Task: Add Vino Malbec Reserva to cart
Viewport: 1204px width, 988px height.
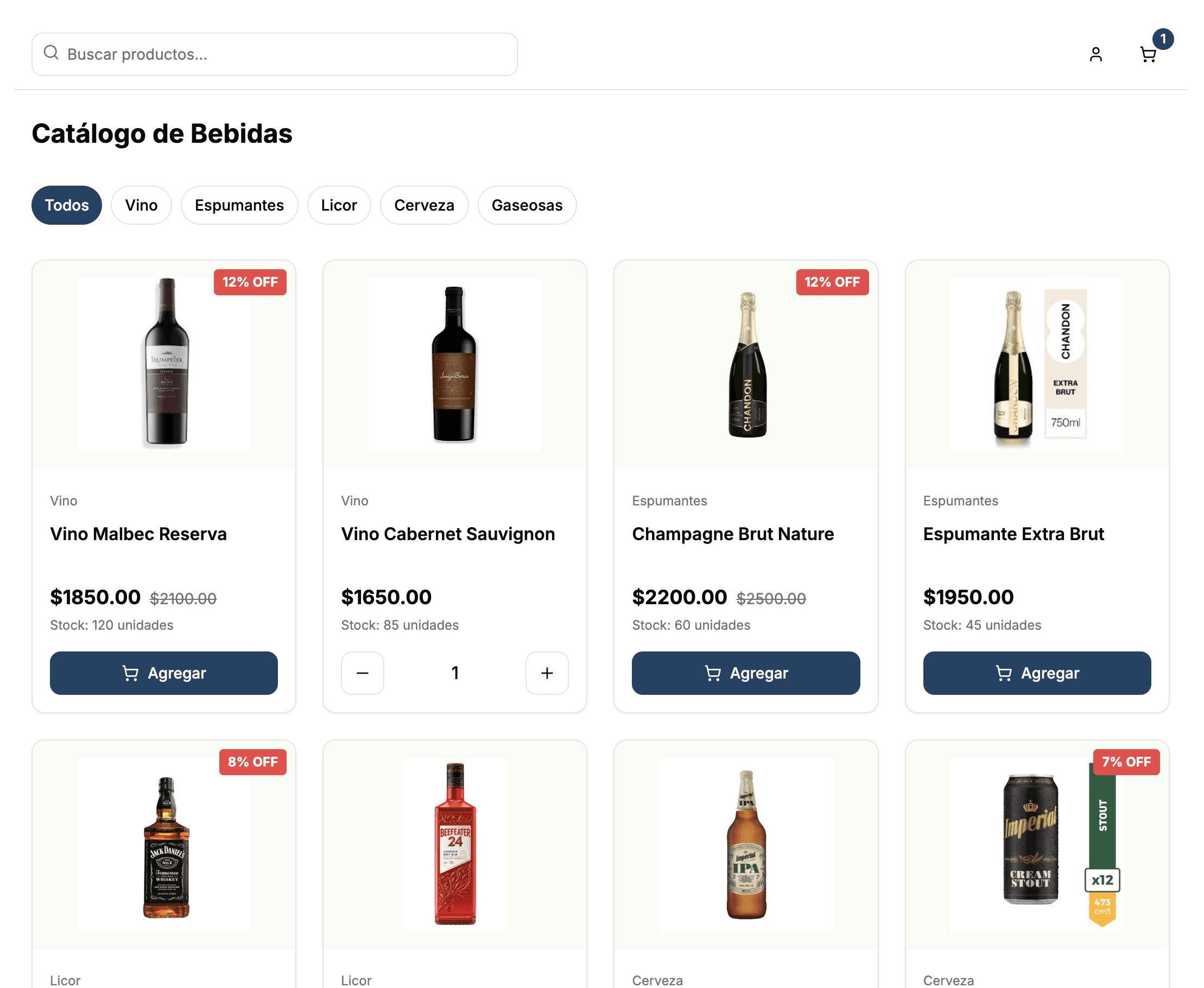Action: pos(164,673)
